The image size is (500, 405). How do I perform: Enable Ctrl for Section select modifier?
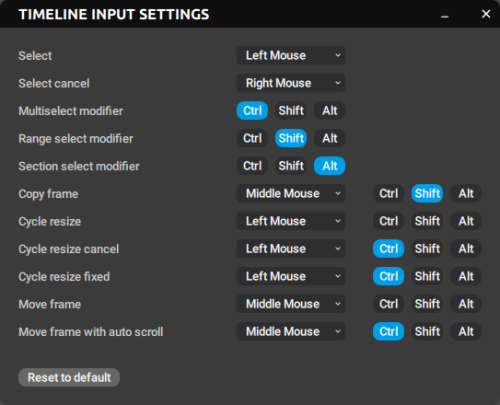point(252,166)
